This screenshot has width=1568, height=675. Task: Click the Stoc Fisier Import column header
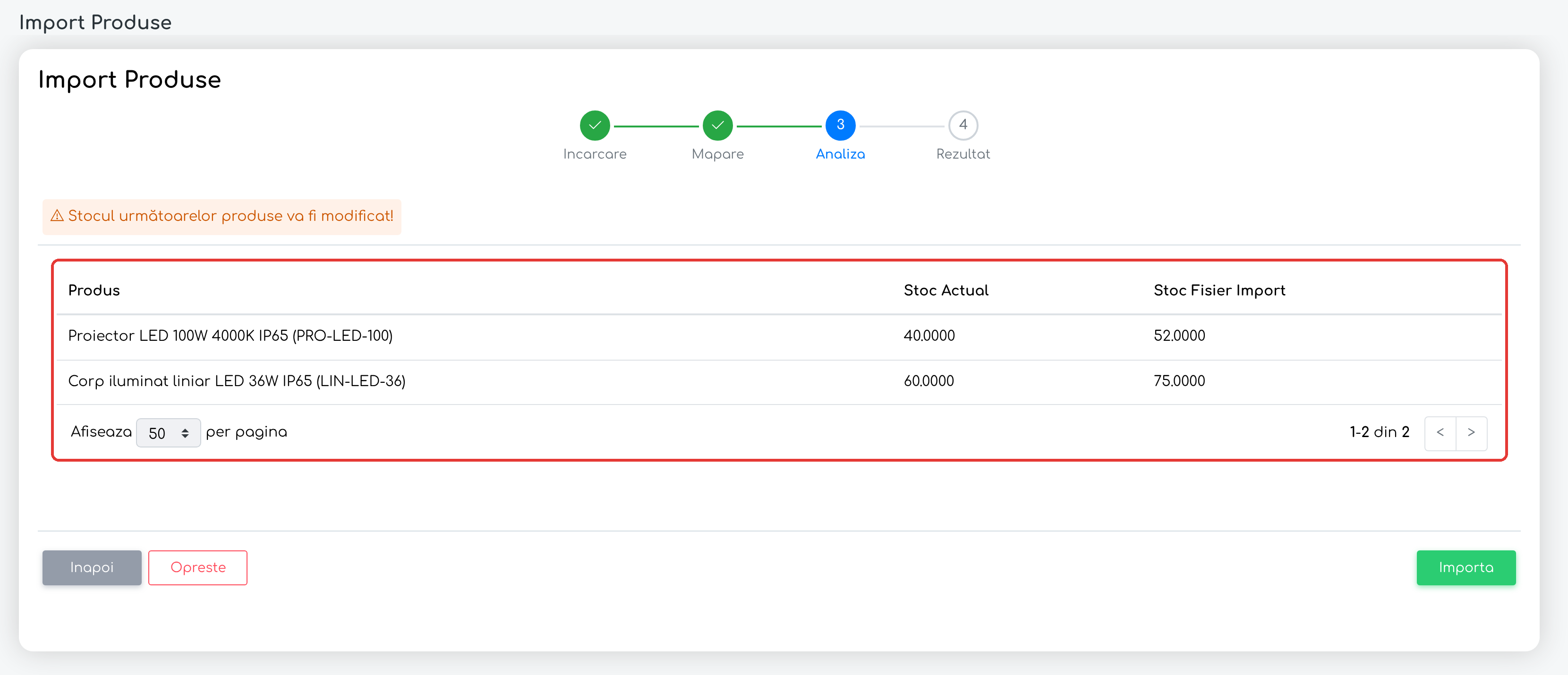point(1219,290)
